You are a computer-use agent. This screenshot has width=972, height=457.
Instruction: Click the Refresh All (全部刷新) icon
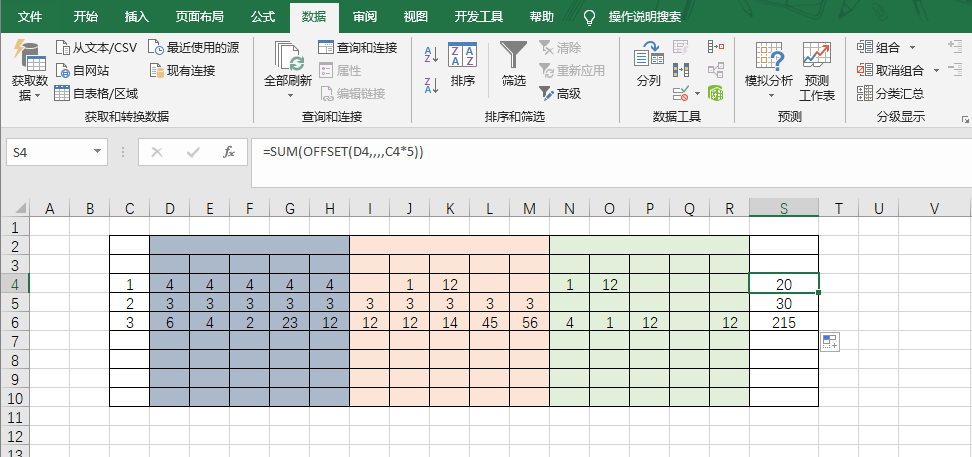288,57
